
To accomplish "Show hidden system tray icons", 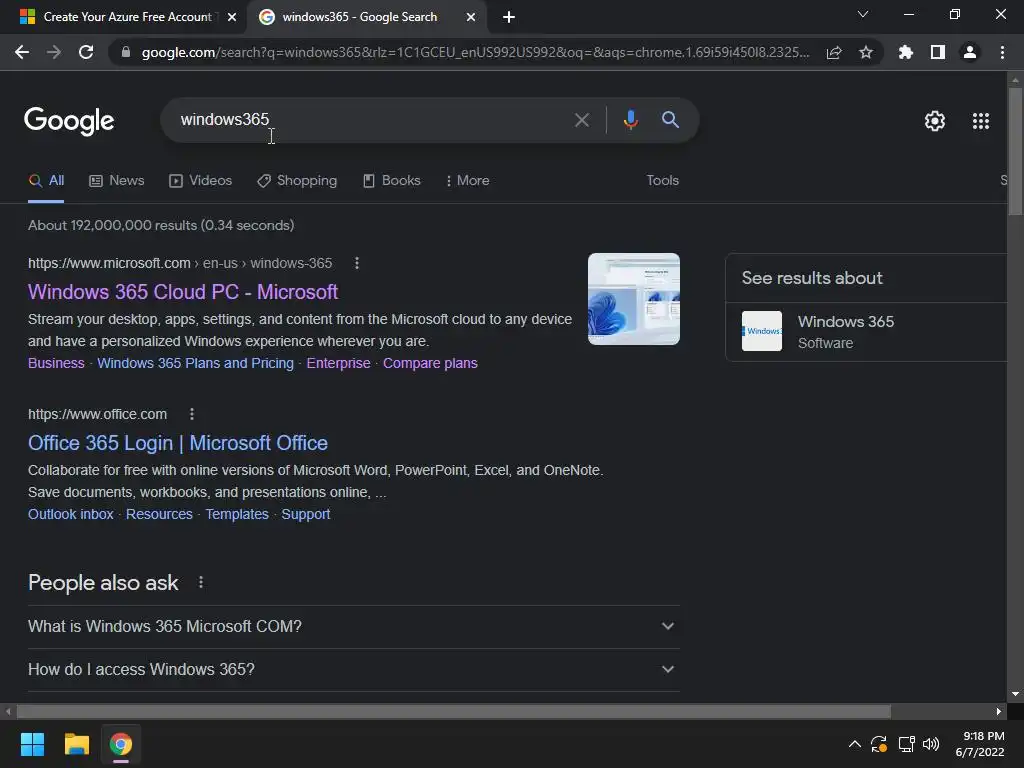I will click(854, 744).
